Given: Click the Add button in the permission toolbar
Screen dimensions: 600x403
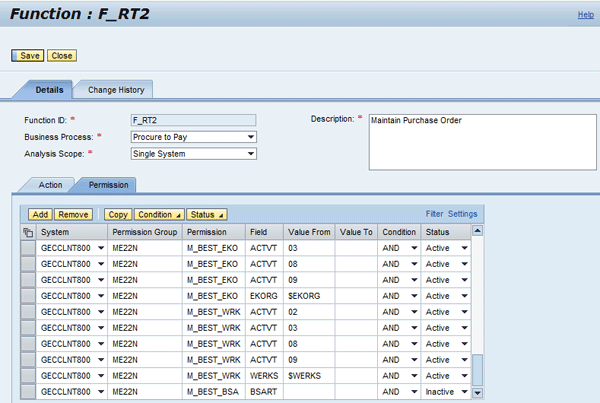Looking at the screenshot, I should 40,214.
